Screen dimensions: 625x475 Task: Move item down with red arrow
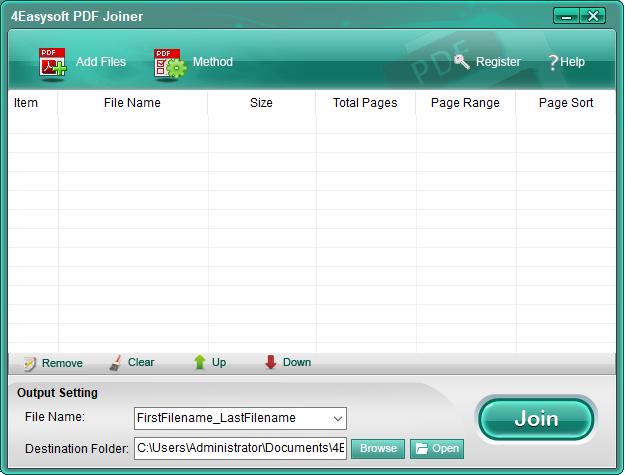271,362
